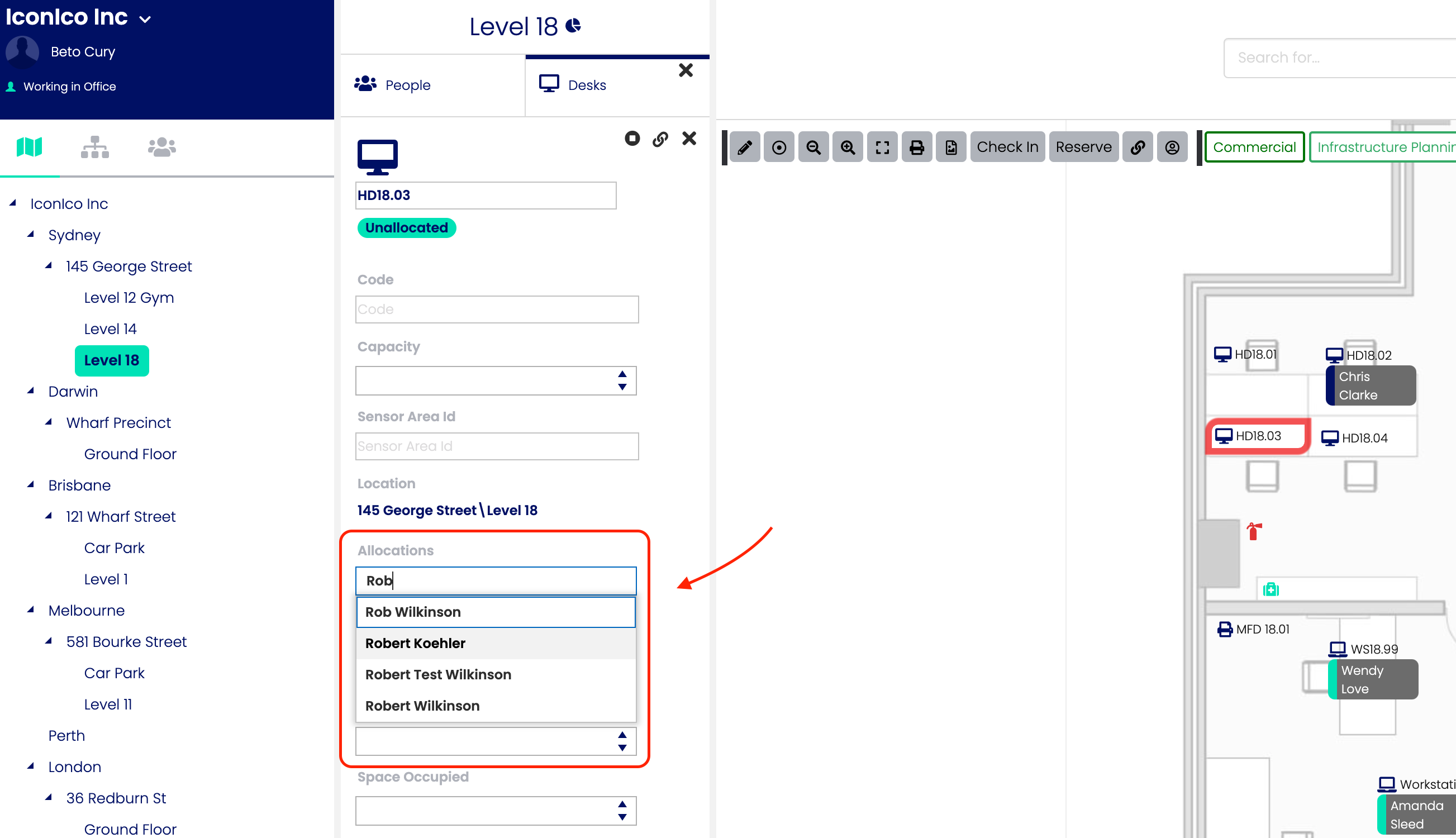
Task: Click the stop-circle icon in desk panel
Action: (x=632, y=139)
